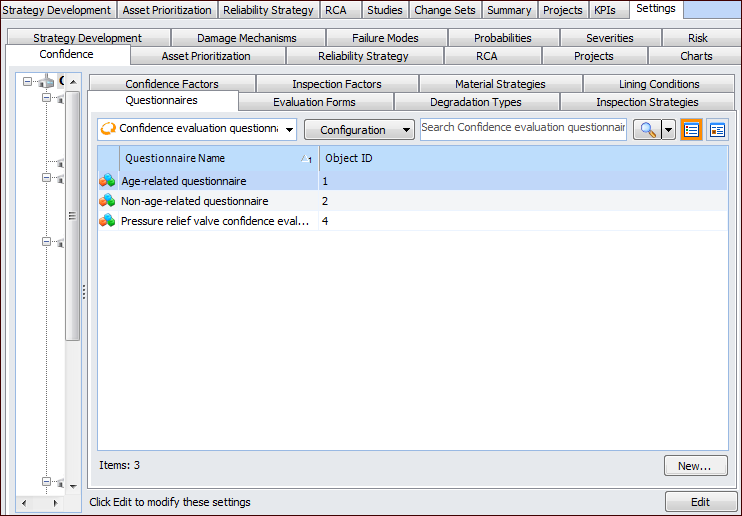Click the search magnifier icon

click(647, 130)
